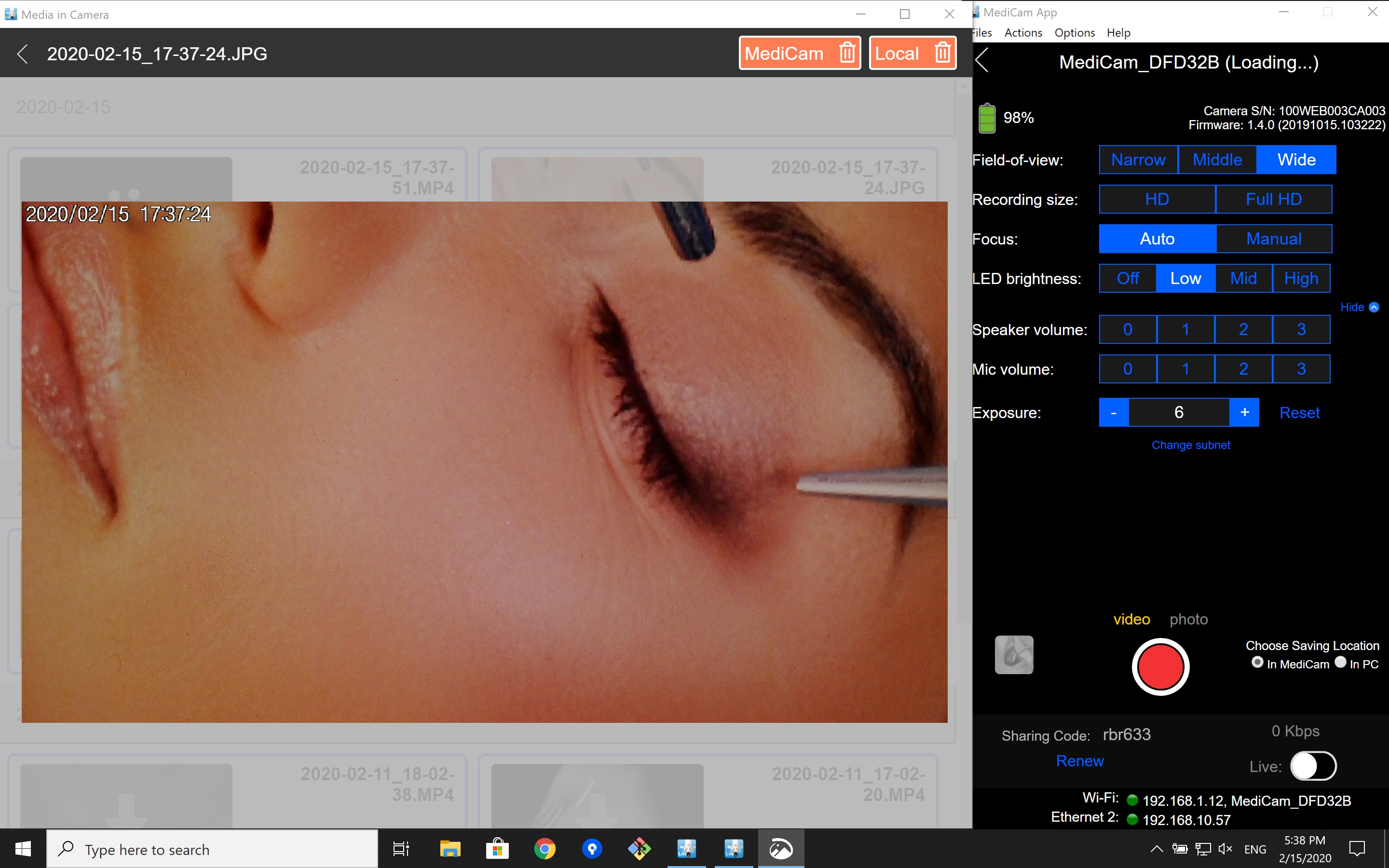1389x868 pixels.
Task: Select In PC saving location
Action: [x=1340, y=663]
